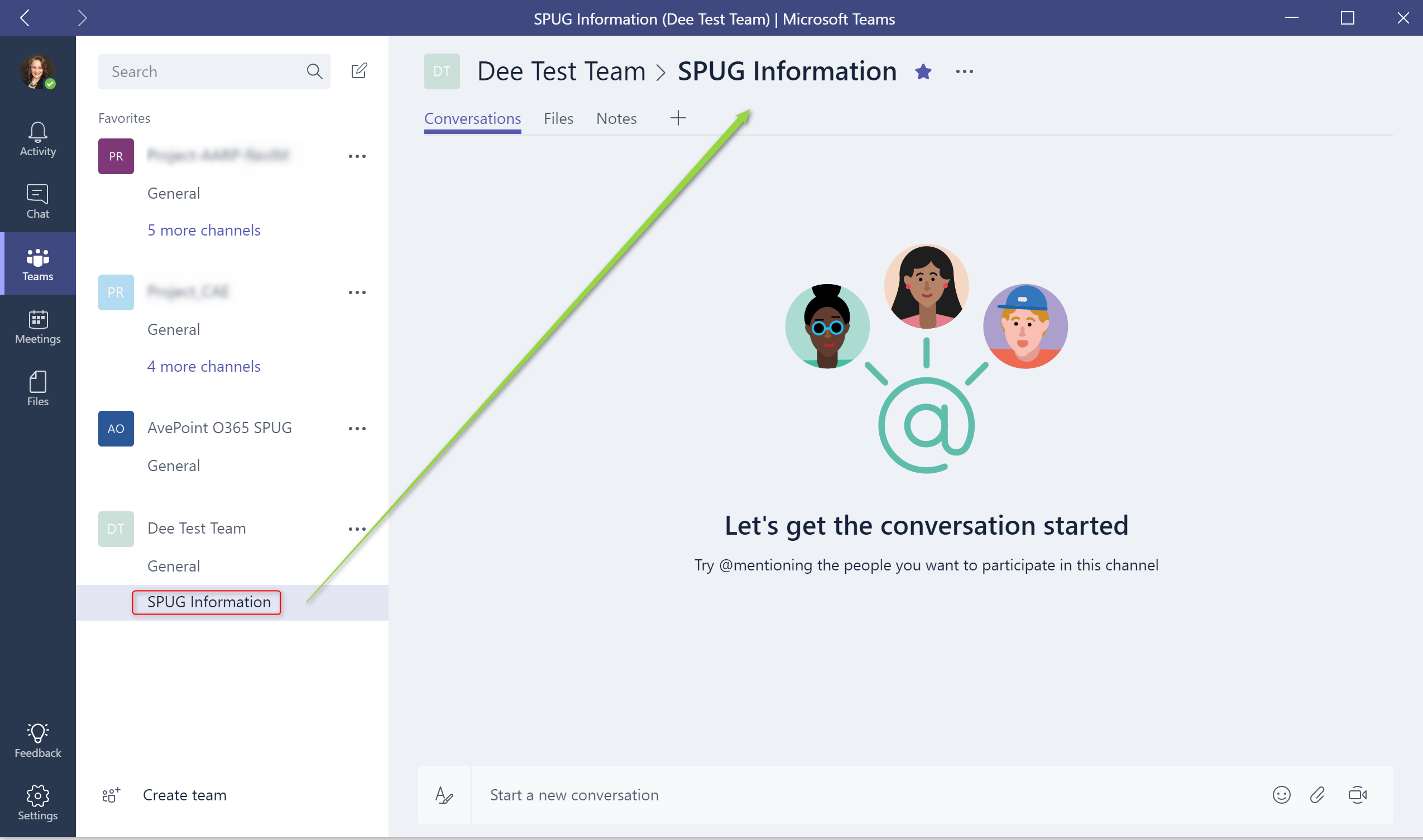Image resolution: width=1423 pixels, height=840 pixels.
Task: Open the Chat section
Action: tap(37, 201)
